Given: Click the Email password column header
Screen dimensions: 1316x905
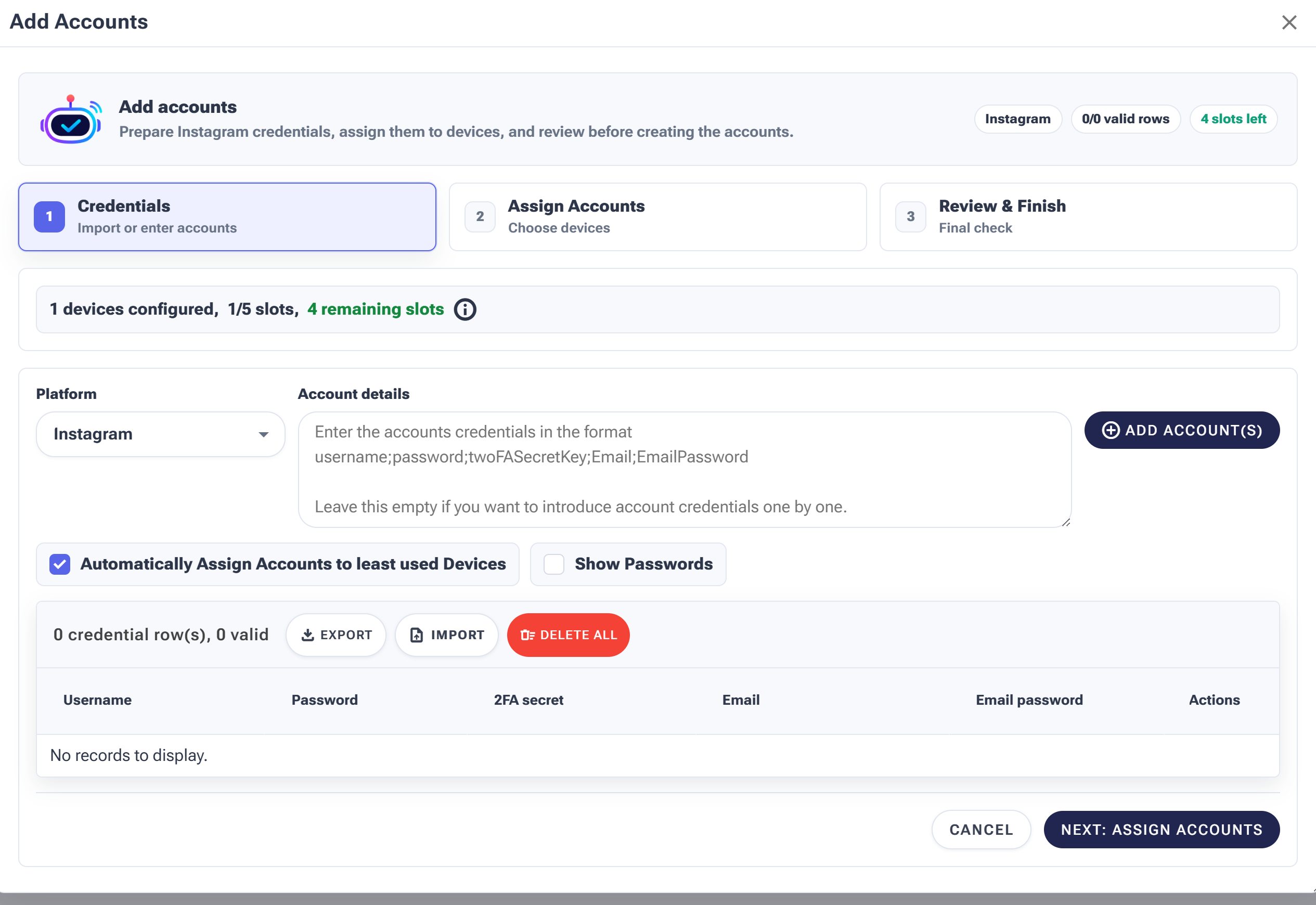Looking at the screenshot, I should 1029,700.
